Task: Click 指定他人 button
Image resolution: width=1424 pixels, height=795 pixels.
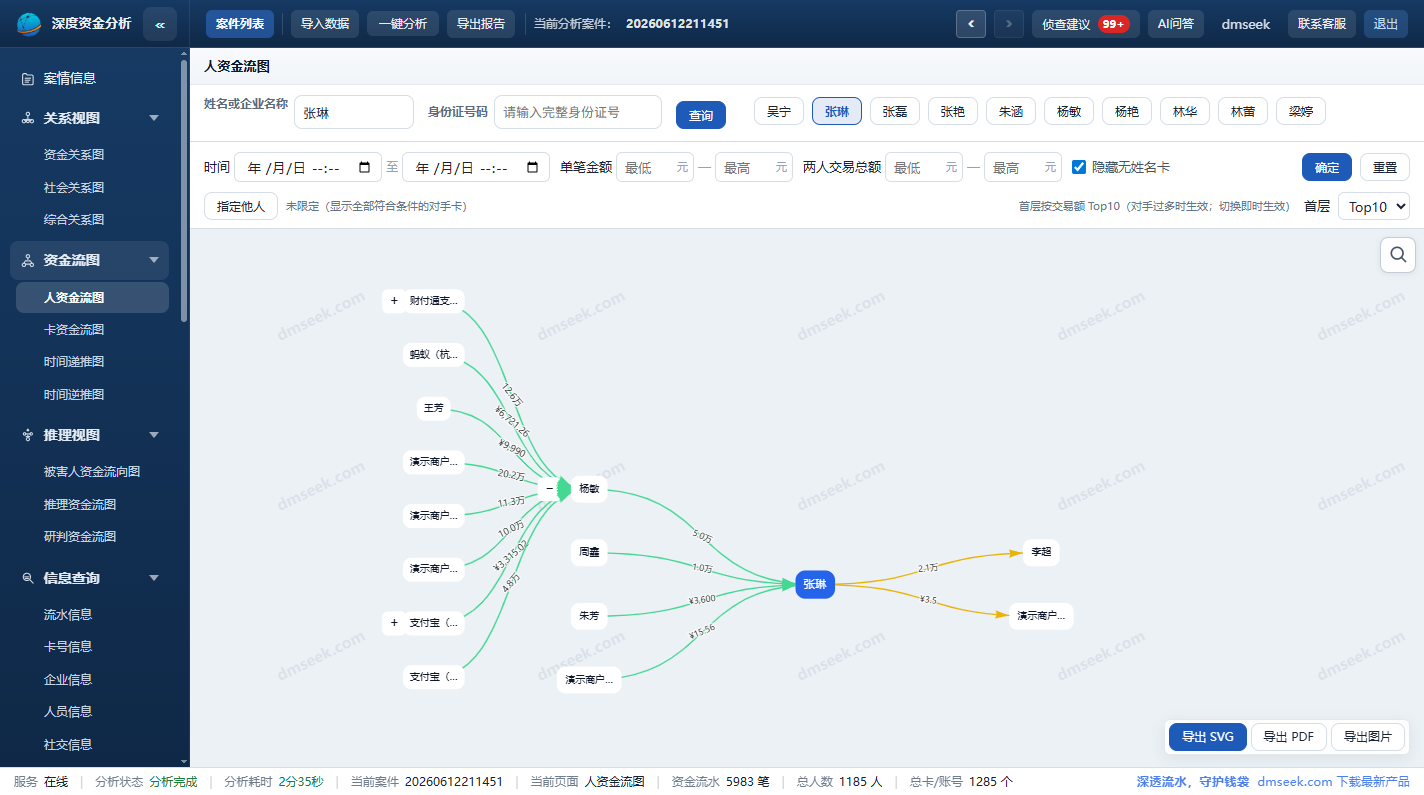Action: pyautogui.click(x=241, y=206)
